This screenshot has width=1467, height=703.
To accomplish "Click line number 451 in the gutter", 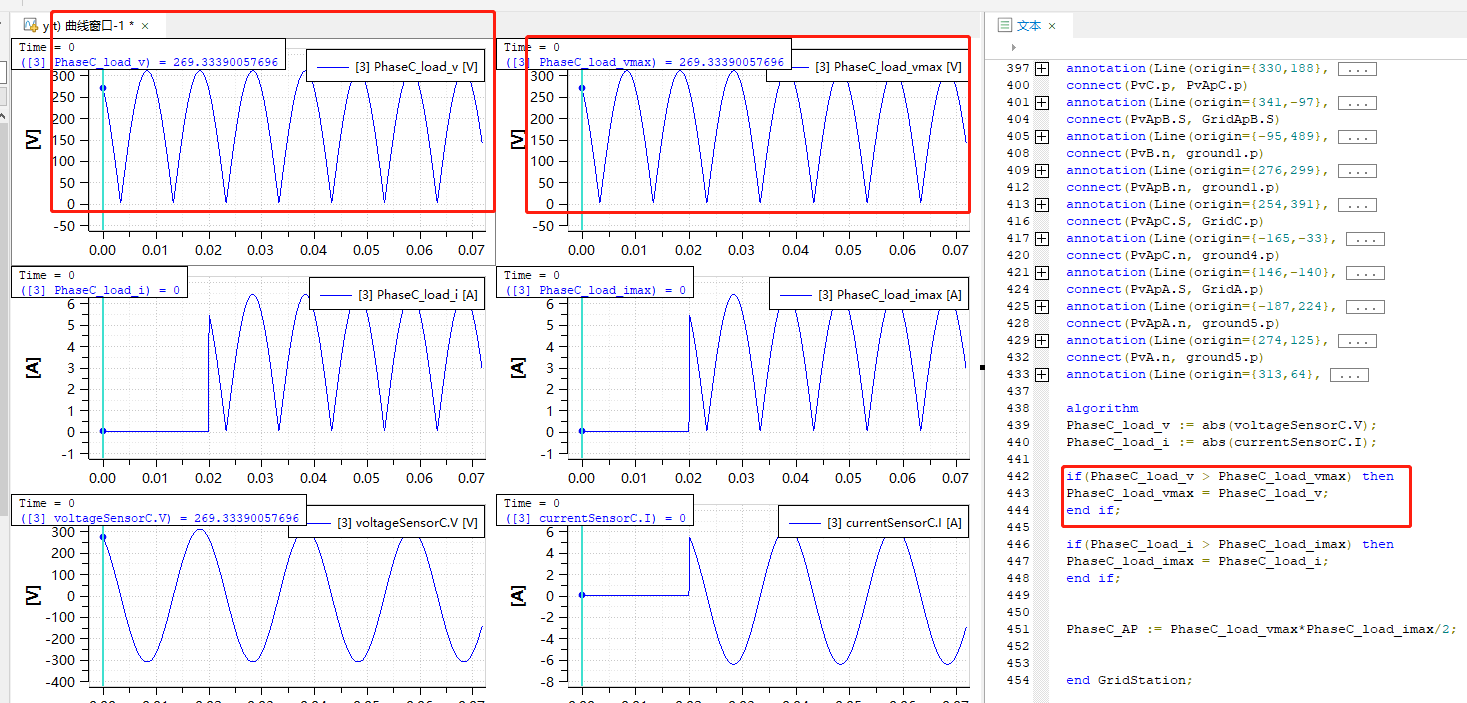I will coord(1017,629).
